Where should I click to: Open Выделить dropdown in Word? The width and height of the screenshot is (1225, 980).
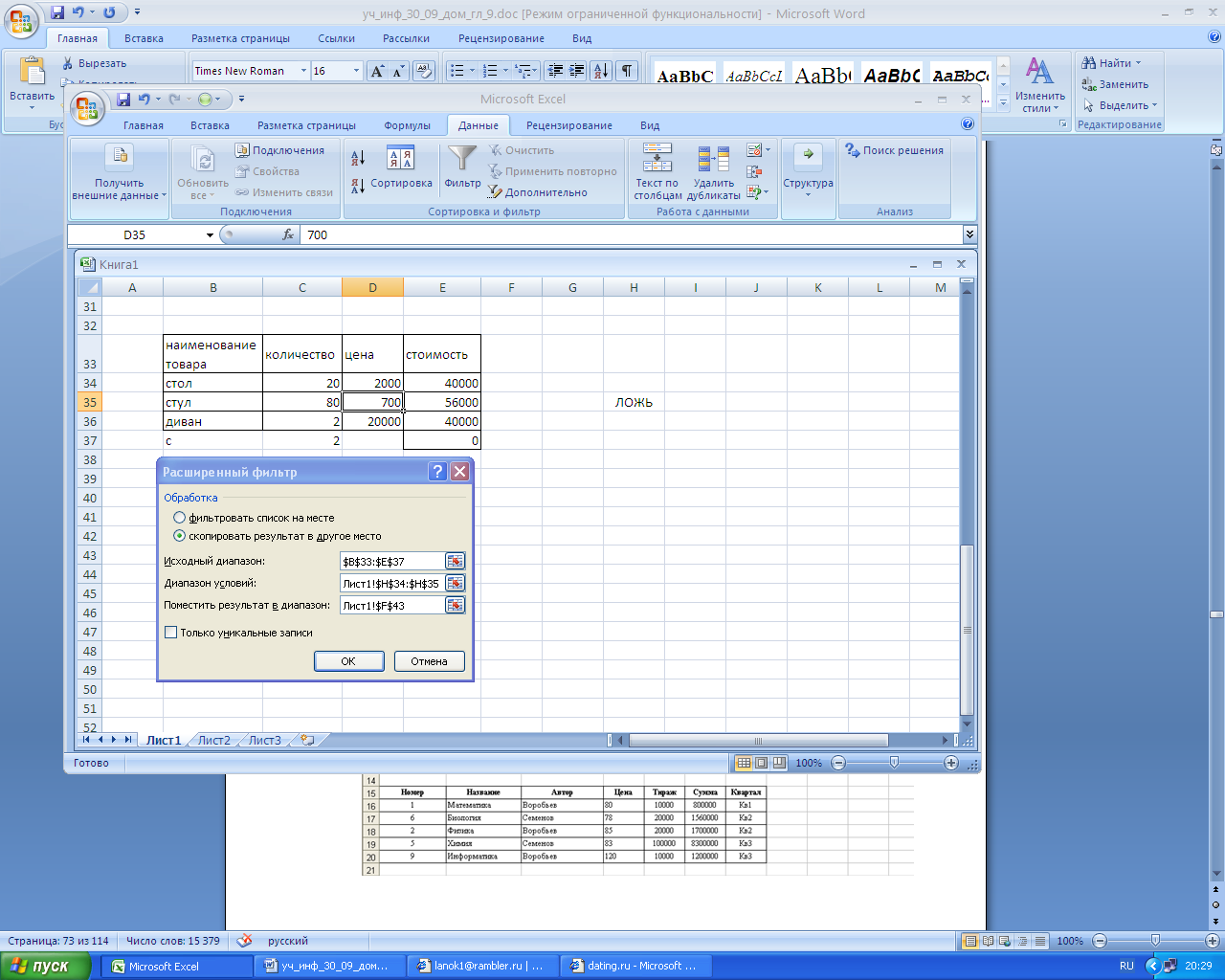coord(1121,105)
